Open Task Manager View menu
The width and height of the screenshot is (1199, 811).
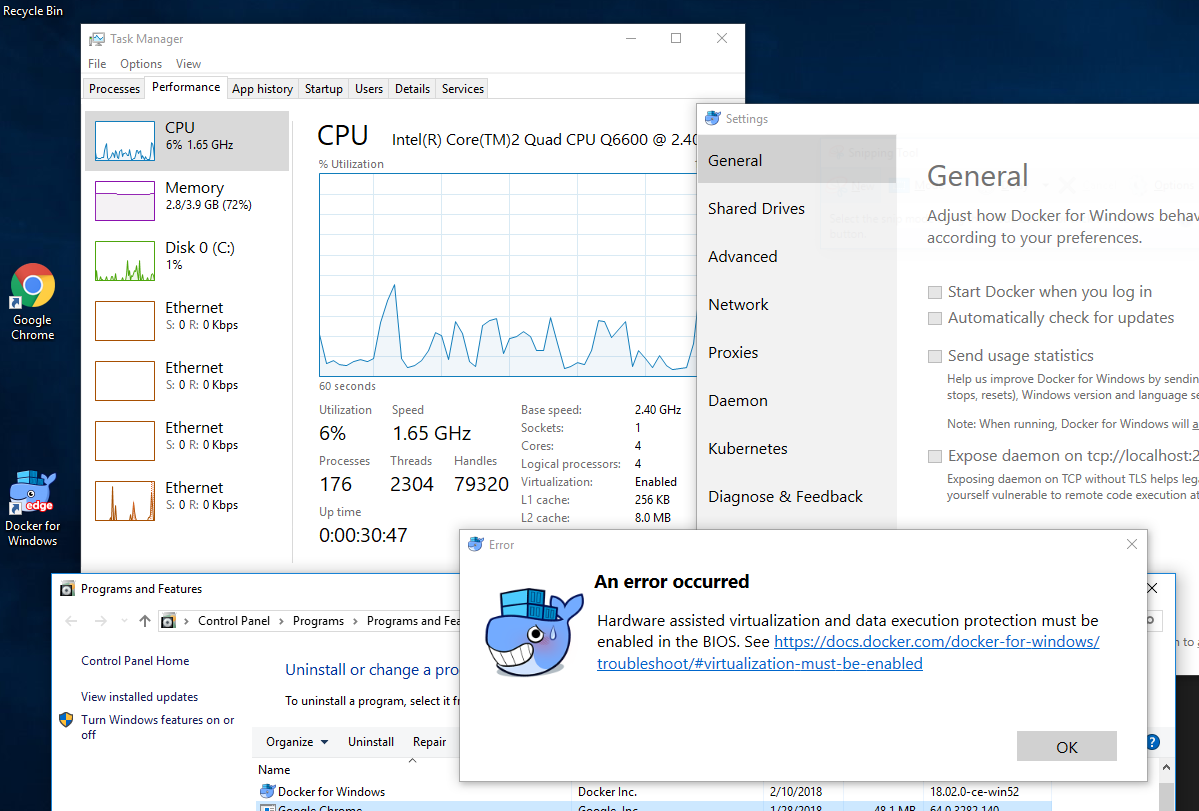coord(188,63)
